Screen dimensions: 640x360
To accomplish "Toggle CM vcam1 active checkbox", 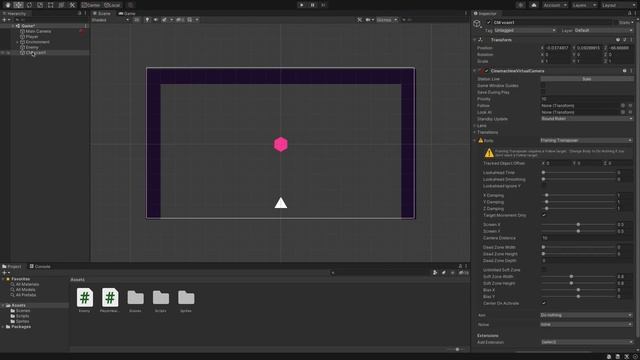I will [489, 22].
